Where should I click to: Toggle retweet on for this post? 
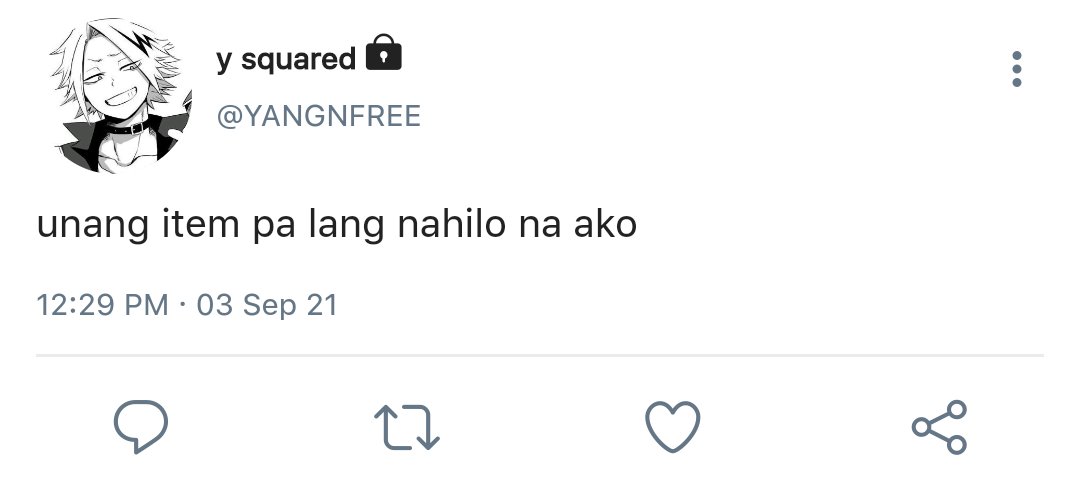[407, 427]
